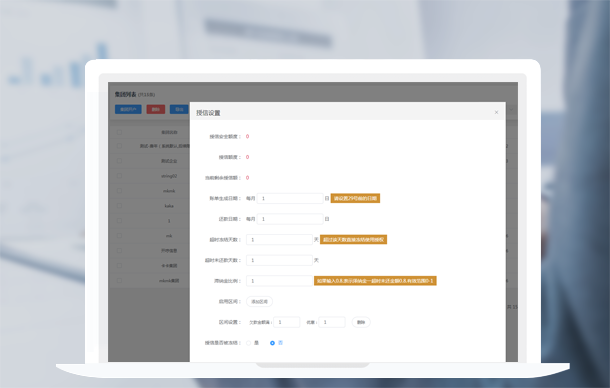The height and width of the screenshot is (388, 610).
Task: Click the 还款日期 day input field
Action: (x=290, y=219)
